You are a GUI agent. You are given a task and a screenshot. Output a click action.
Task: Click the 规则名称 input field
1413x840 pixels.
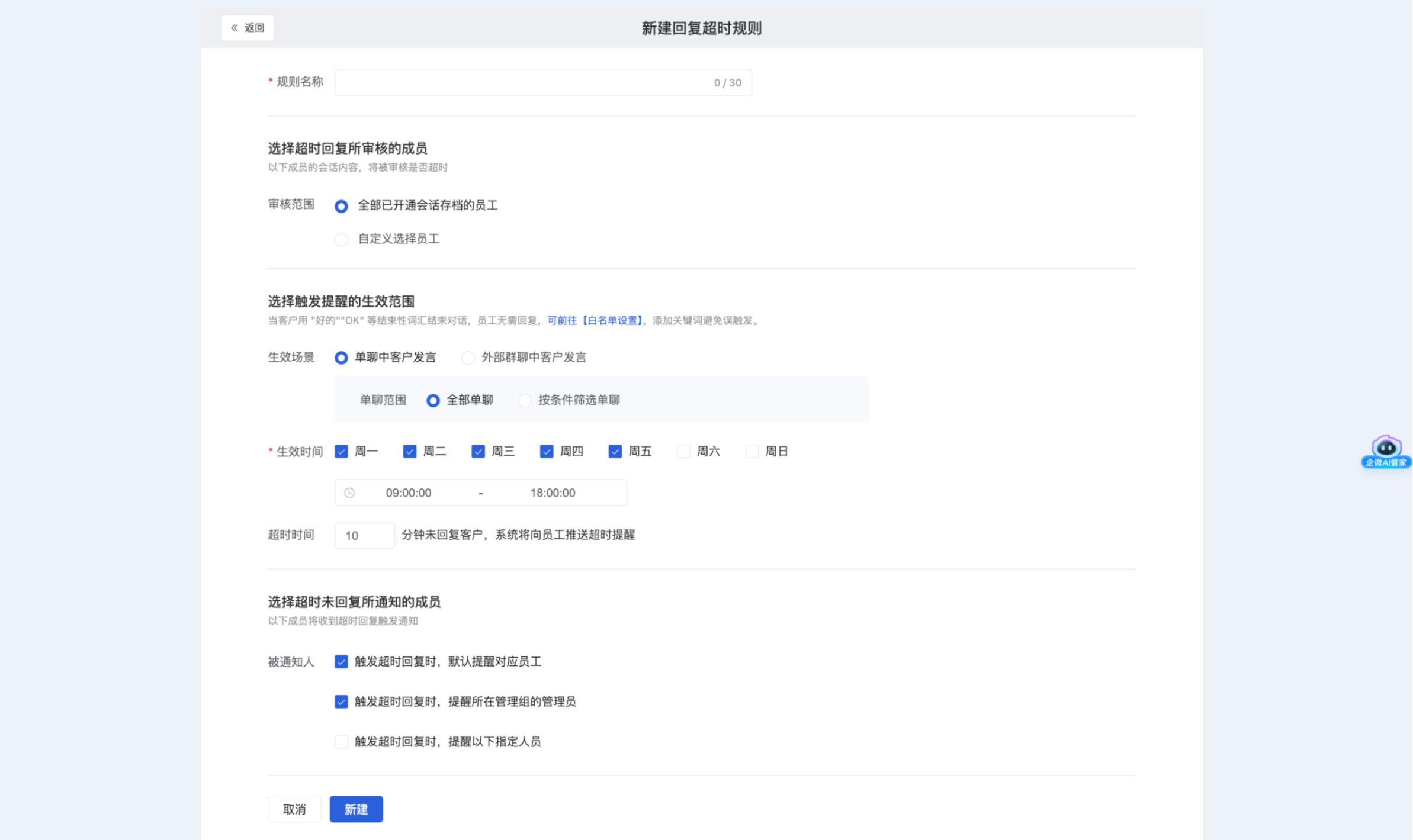[543, 83]
